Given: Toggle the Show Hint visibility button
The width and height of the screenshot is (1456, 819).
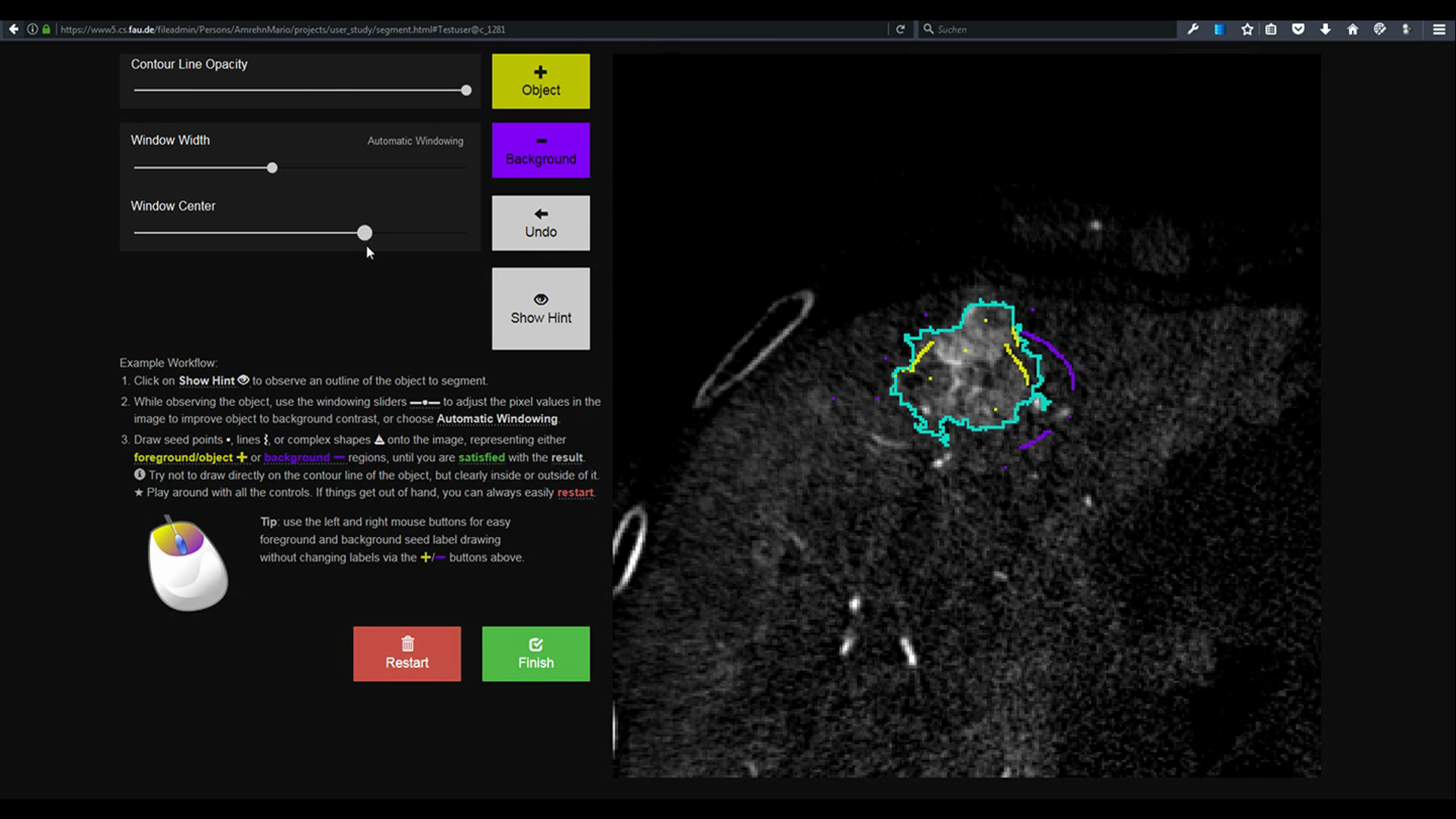Looking at the screenshot, I should coord(541,308).
